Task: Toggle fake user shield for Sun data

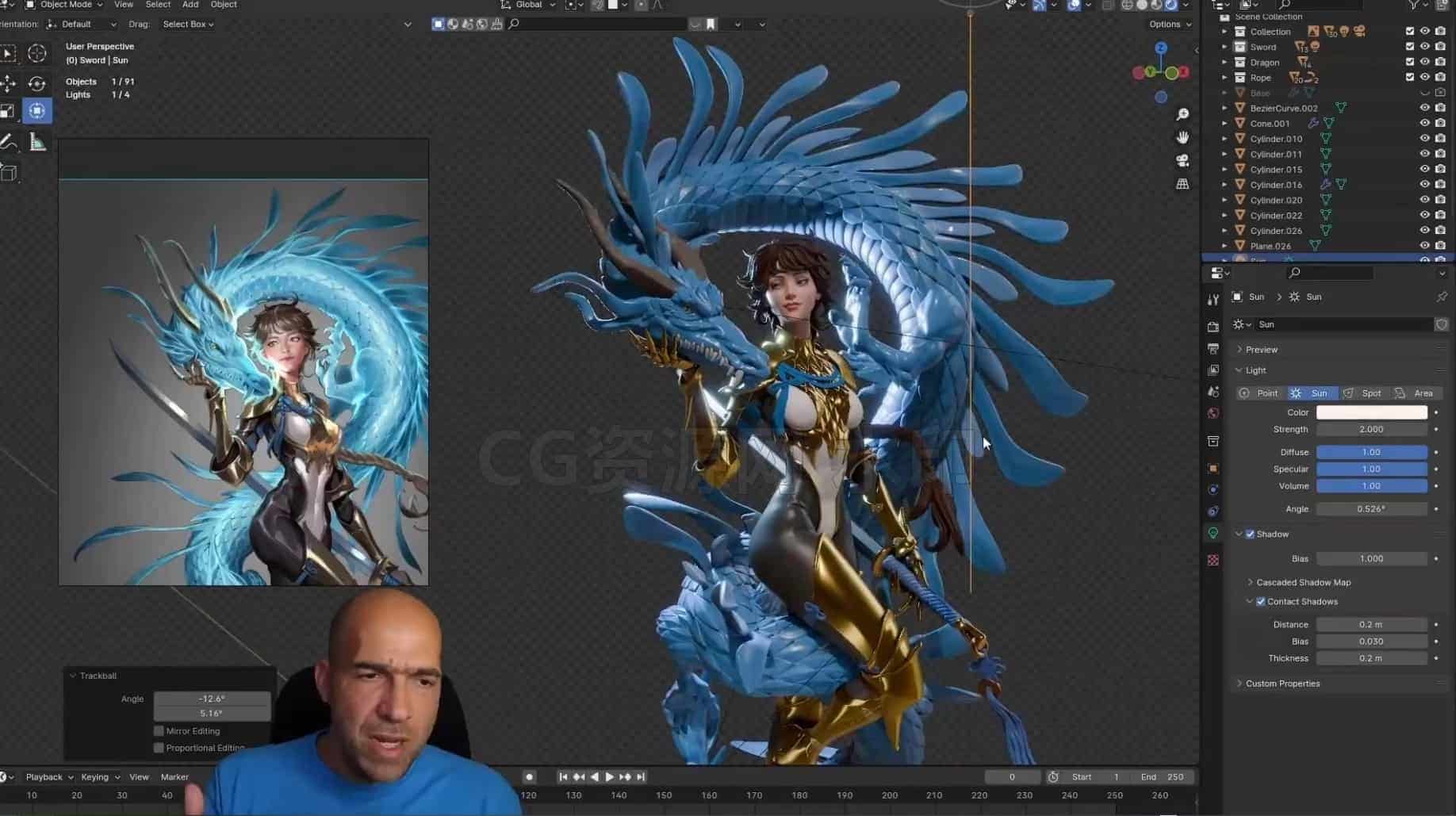Action: [1441, 324]
